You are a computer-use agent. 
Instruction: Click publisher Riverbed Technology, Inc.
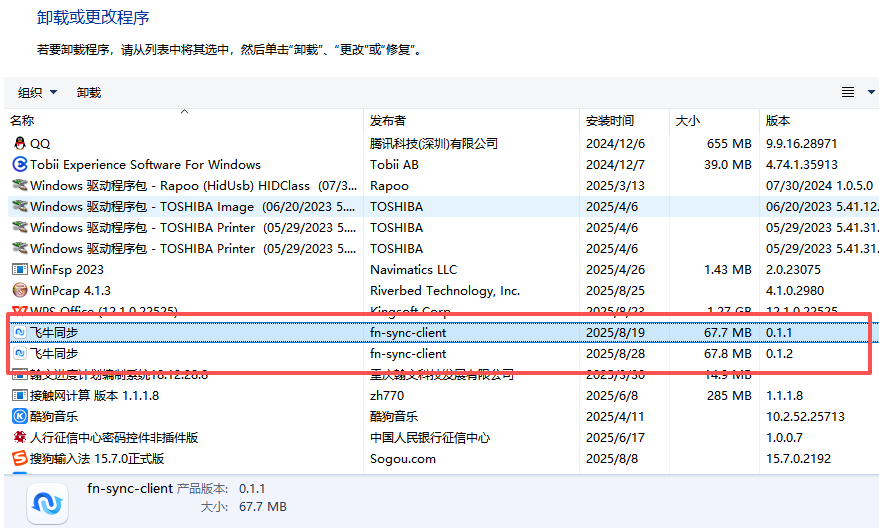pos(445,290)
